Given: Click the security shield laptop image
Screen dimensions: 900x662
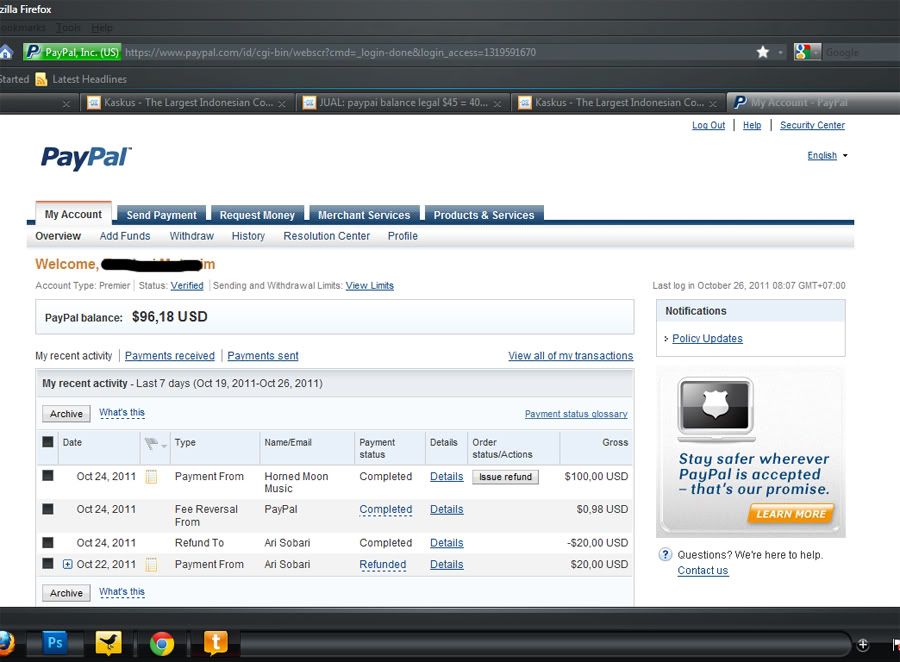Looking at the screenshot, I should point(715,408).
